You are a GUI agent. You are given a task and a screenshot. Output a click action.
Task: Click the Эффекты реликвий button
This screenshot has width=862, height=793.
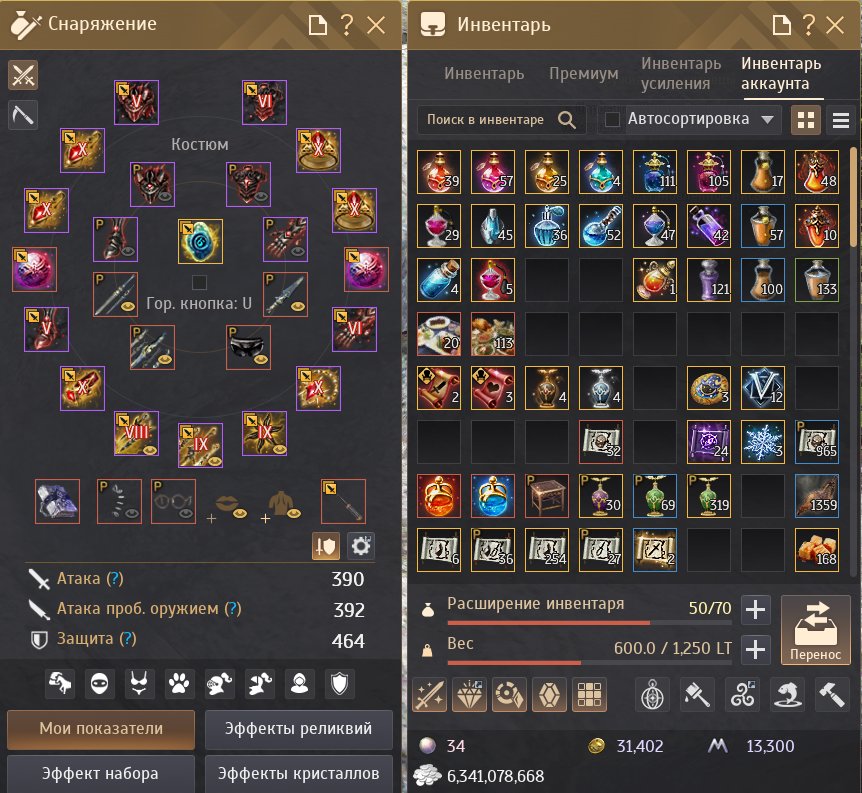299,729
